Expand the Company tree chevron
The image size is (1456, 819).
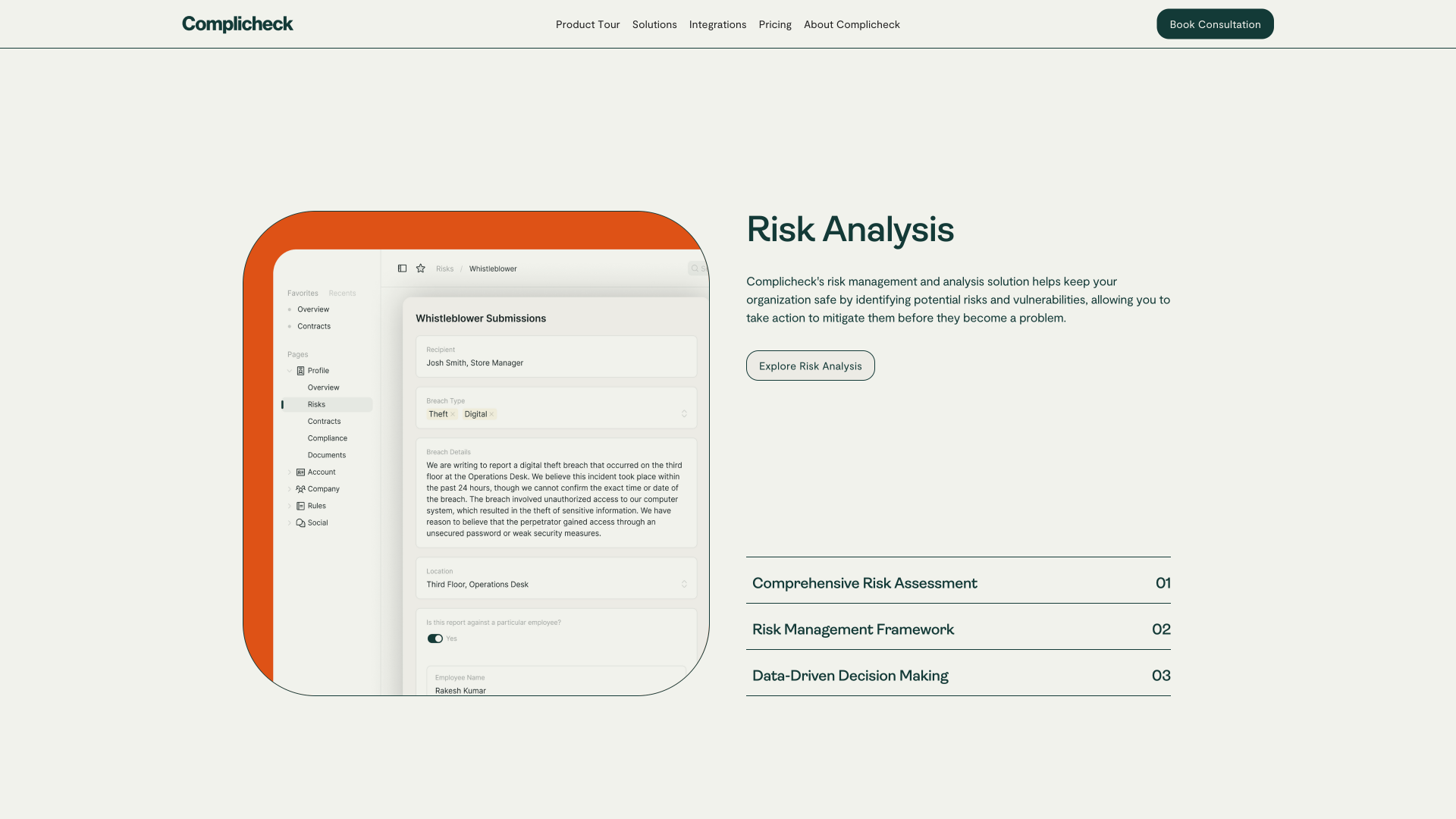(x=290, y=489)
